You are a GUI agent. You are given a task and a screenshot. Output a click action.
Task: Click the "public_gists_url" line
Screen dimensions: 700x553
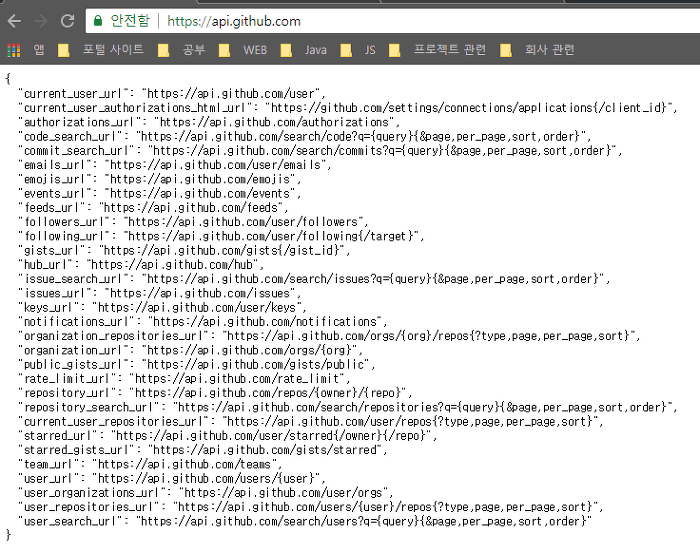197,365
